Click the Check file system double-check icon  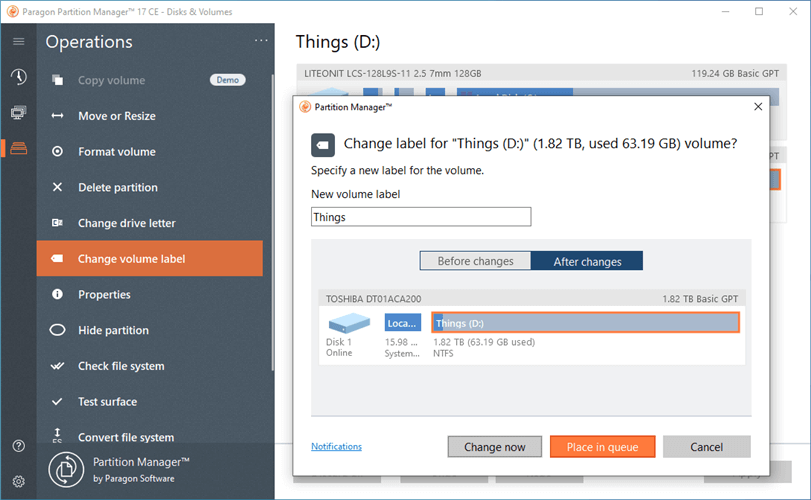click(57, 366)
